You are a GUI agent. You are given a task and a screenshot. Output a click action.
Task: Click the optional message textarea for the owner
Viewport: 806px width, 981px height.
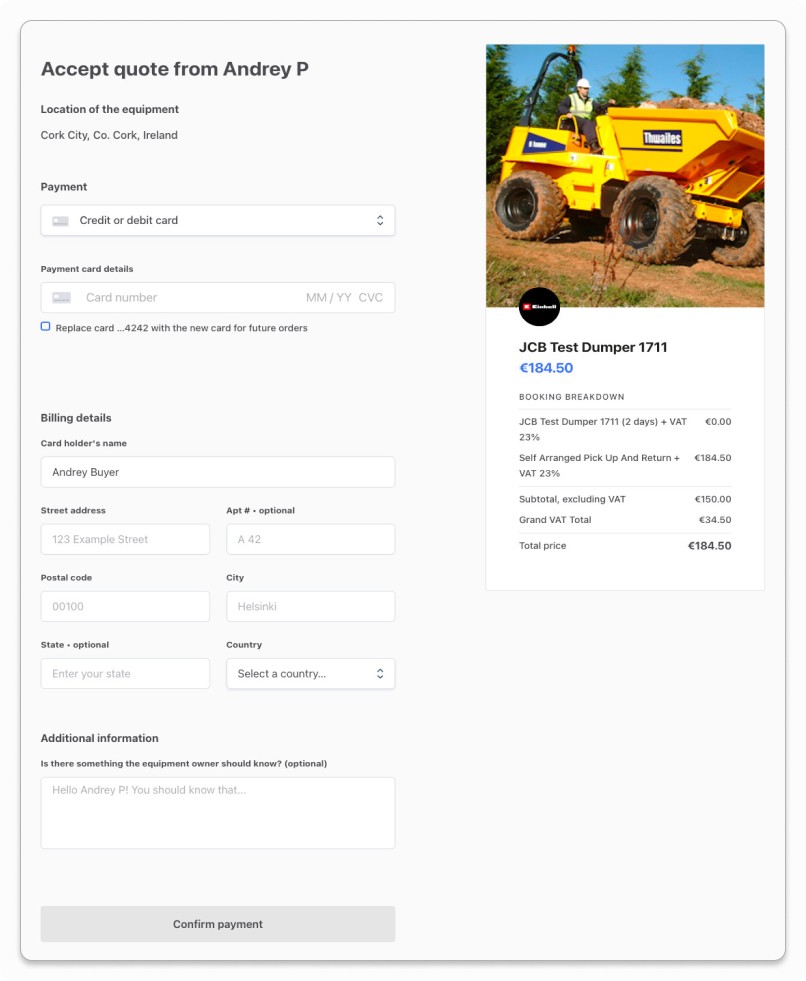(x=217, y=812)
